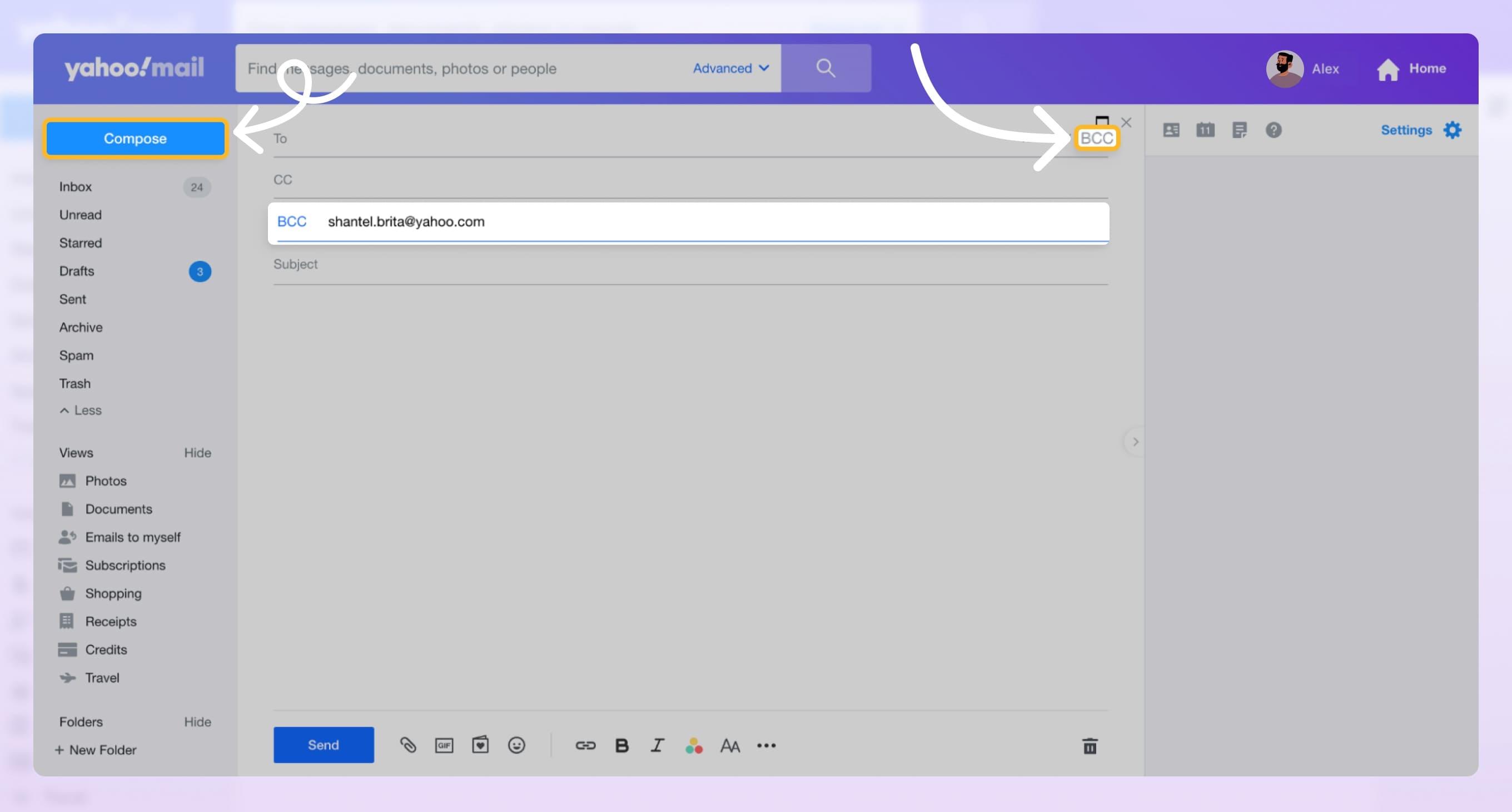Click the Compose button

tap(135, 138)
